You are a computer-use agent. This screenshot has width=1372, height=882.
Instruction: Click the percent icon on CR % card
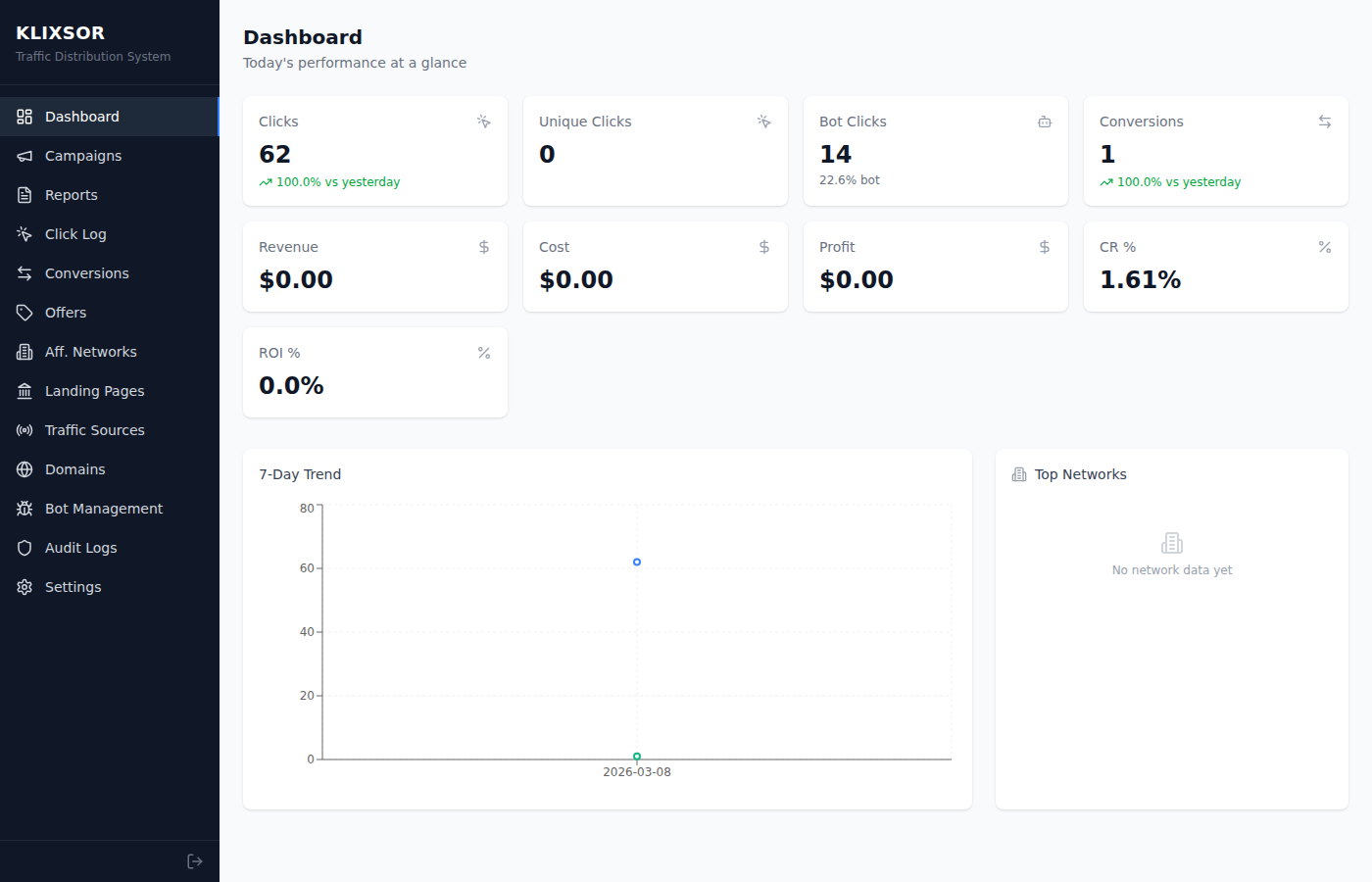point(1325,247)
